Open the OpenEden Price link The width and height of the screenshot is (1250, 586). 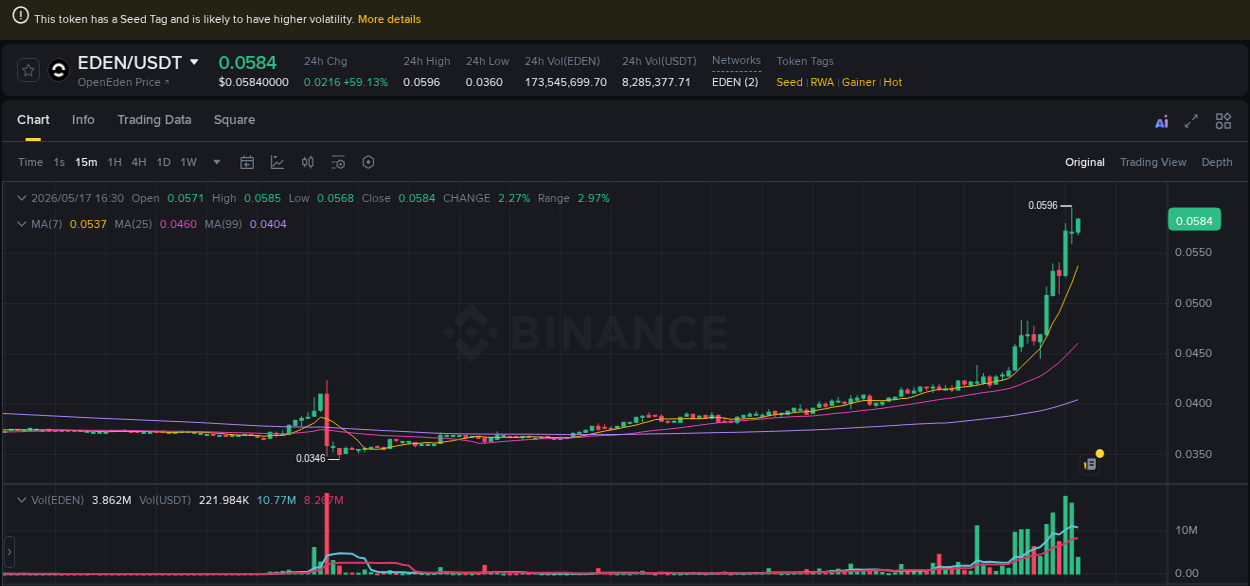click(123, 82)
